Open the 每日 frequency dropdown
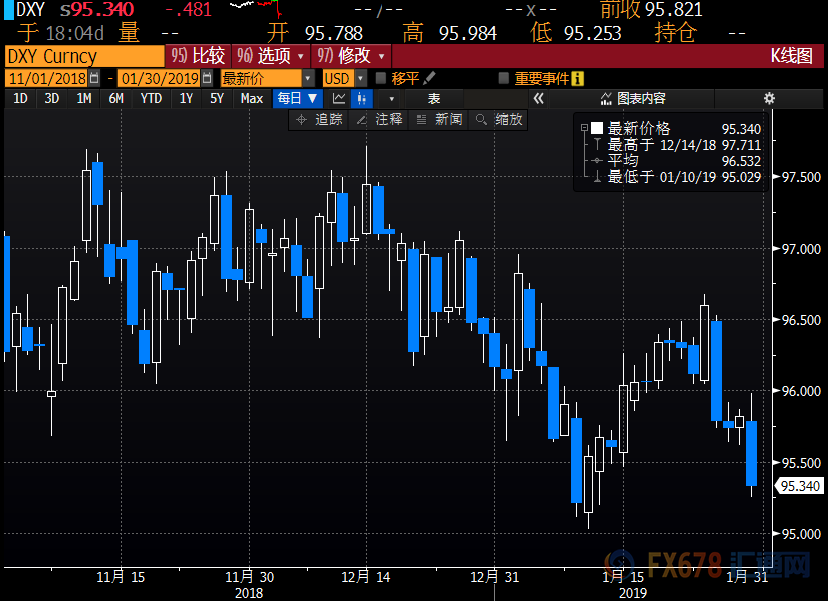This screenshot has width=828, height=601. click(297, 98)
